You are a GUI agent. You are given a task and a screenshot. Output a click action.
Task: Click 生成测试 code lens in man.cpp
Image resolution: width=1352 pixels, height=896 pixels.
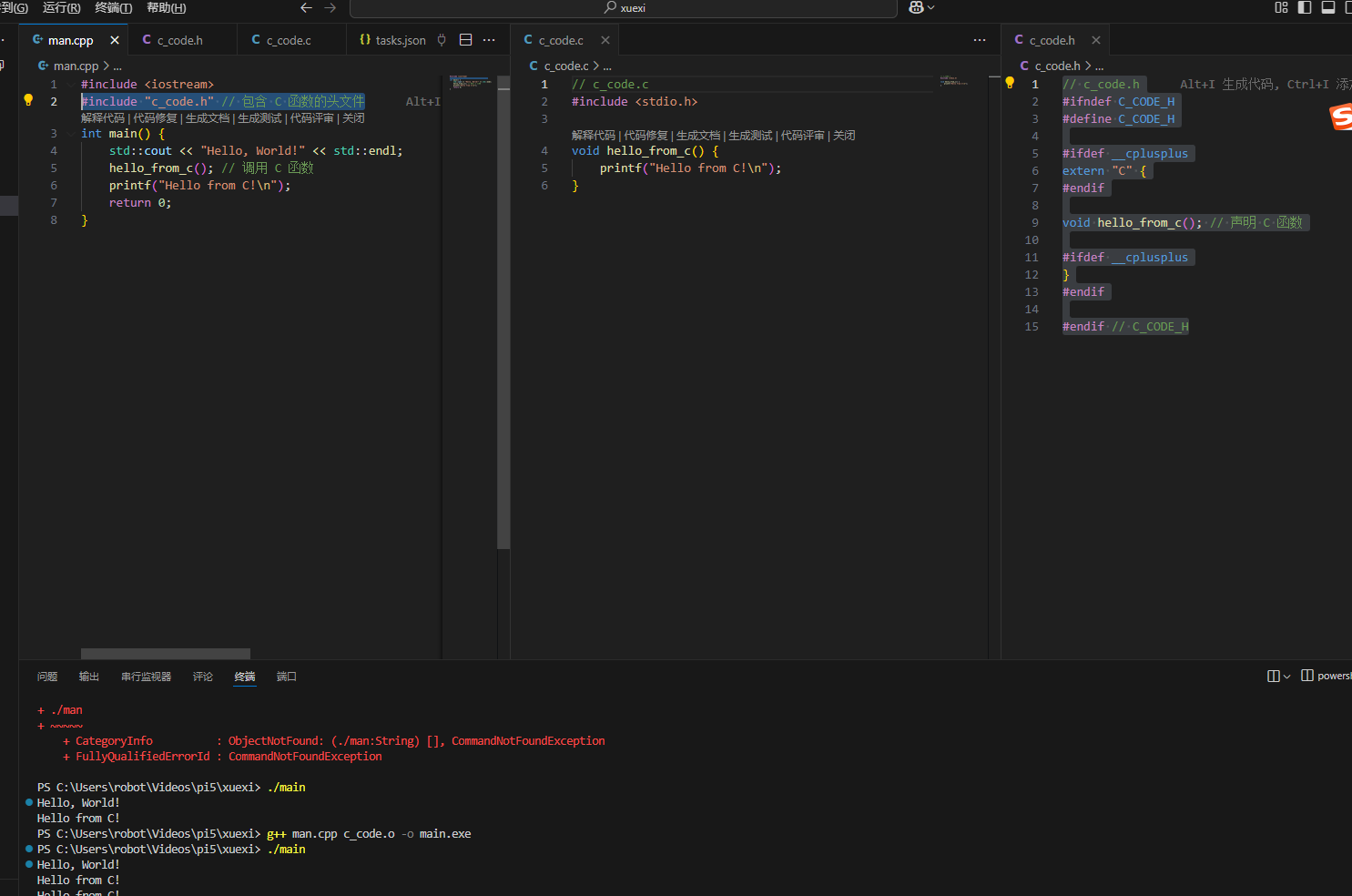[259, 118]
